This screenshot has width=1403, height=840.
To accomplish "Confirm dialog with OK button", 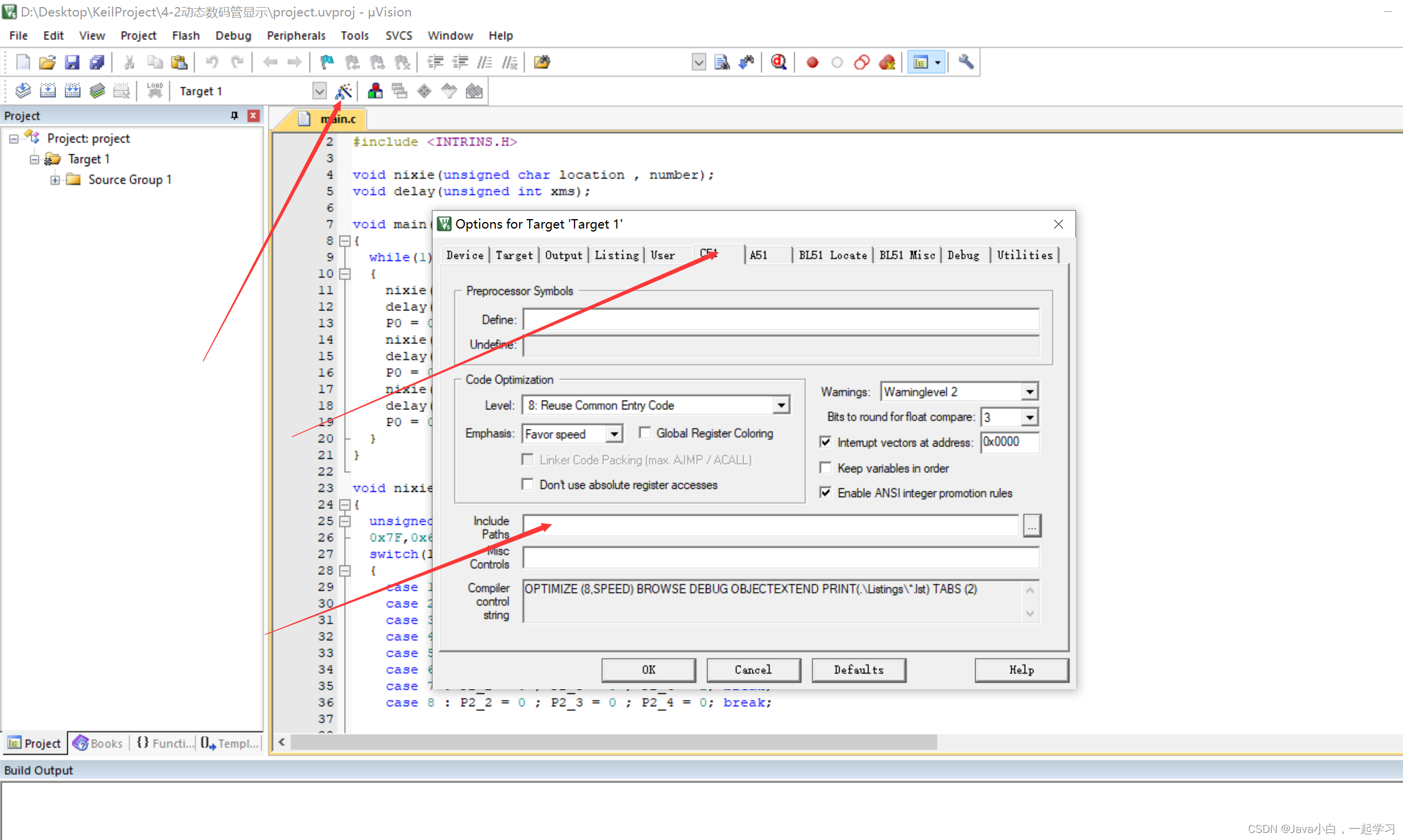I will [648, 670].
